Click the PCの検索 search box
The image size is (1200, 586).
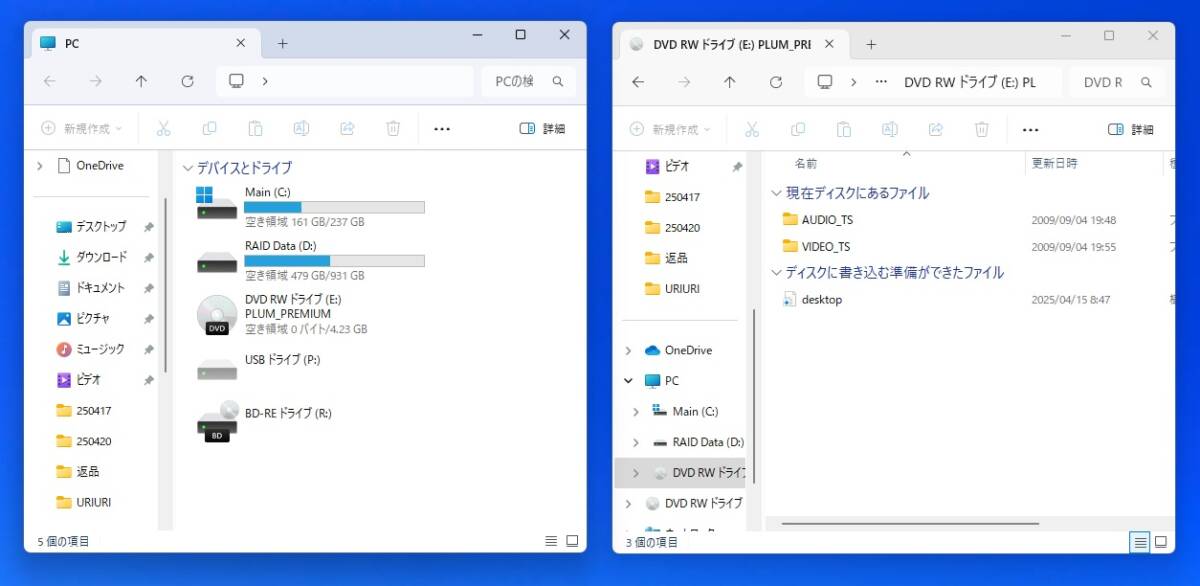529,81
